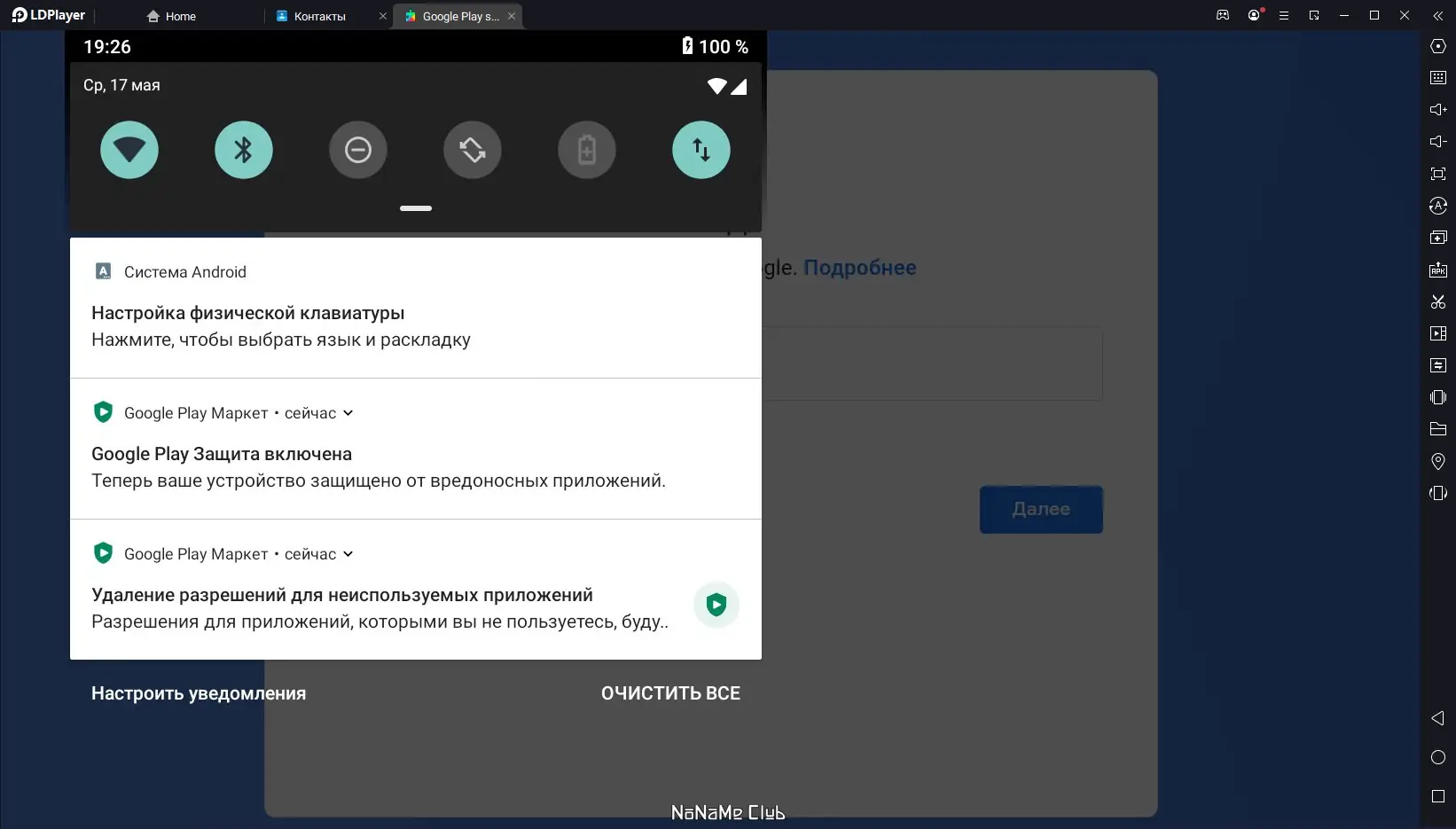This screenshot has width=1456, height=829.
Task: Switch to the Home tab
Action: pyautogui.click(x=172, y=16)
